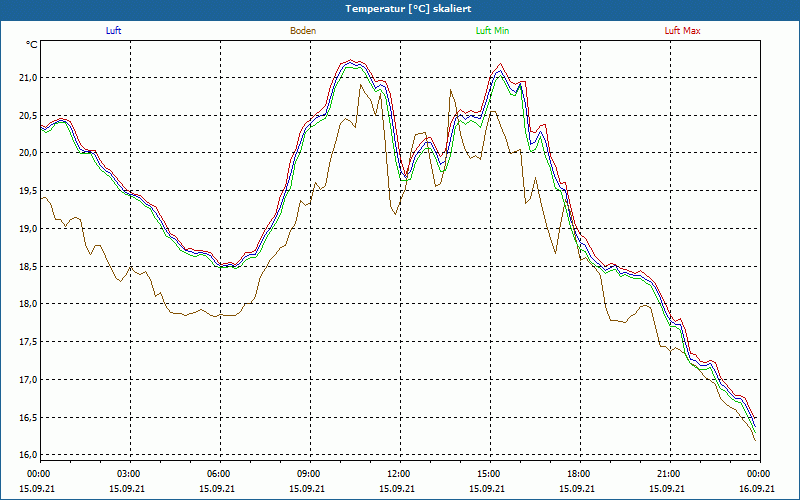Select the 18:00 time axis label
Image resolution: width=800 pixels, height=500 pixels.
point(579,474)
